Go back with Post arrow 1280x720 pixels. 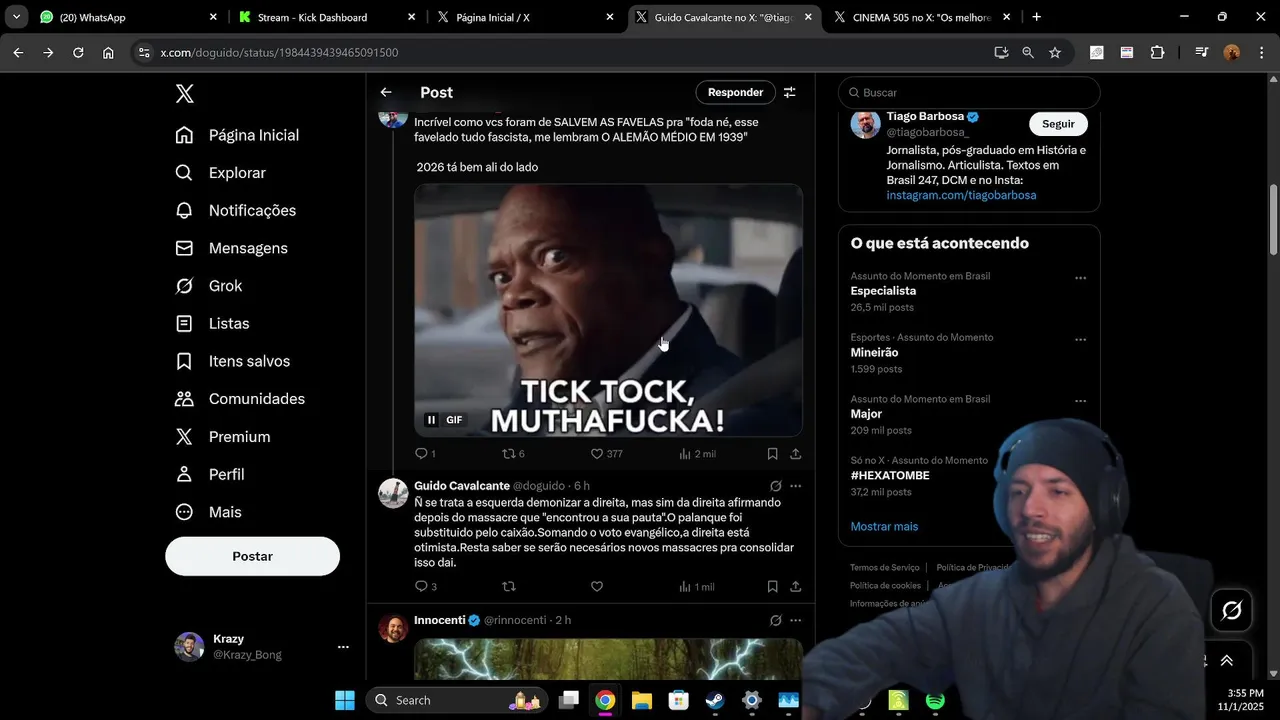(386, 92)
